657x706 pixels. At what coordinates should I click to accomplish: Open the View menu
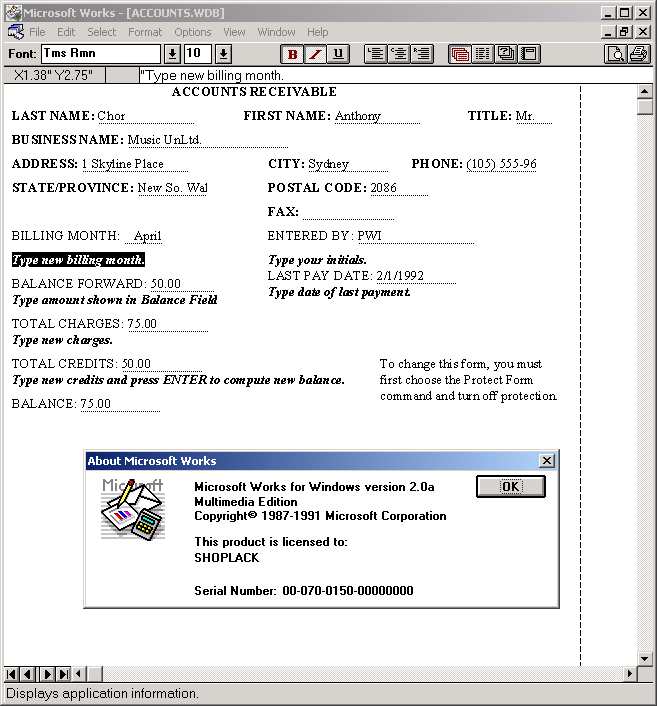pos(234,32)
